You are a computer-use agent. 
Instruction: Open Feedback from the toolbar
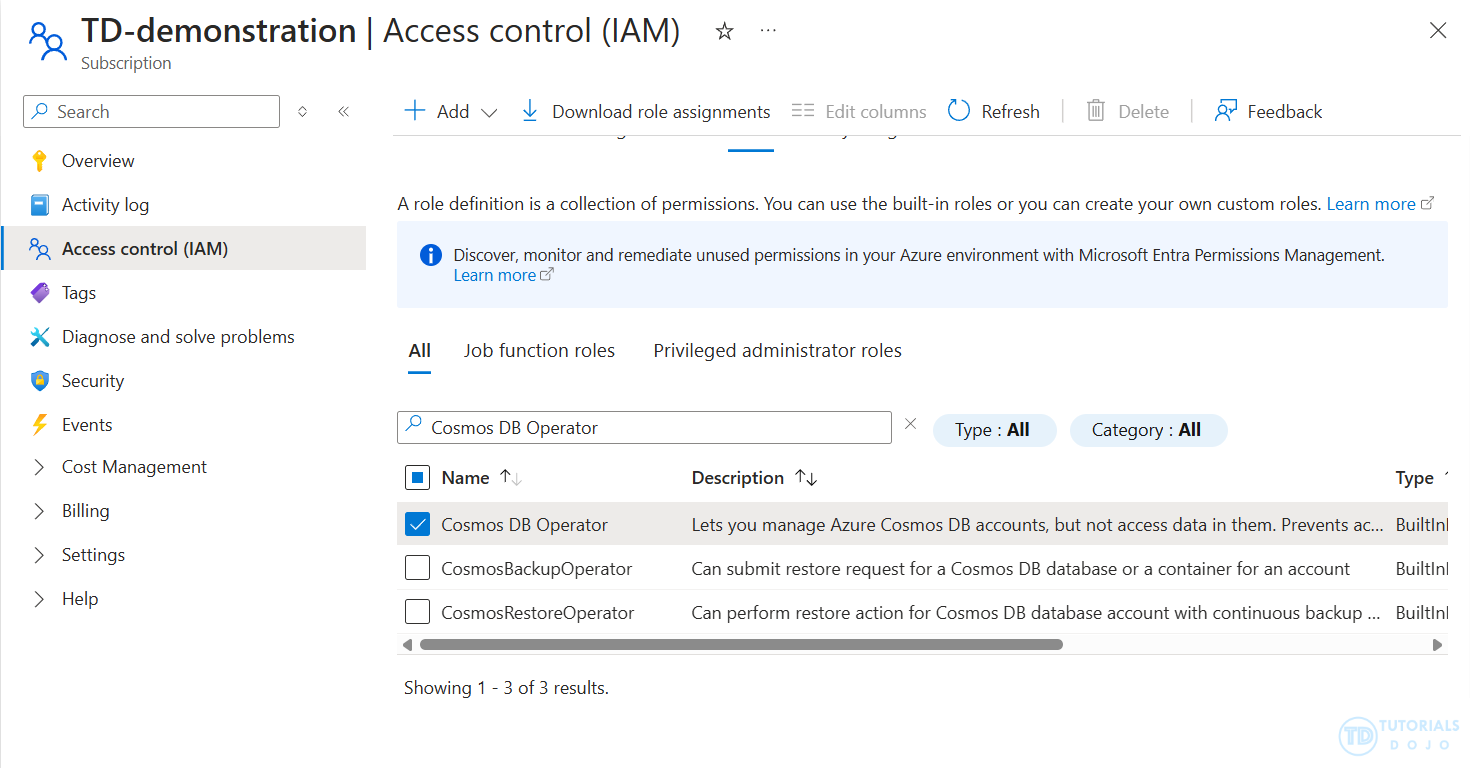tap(1268, 111)
